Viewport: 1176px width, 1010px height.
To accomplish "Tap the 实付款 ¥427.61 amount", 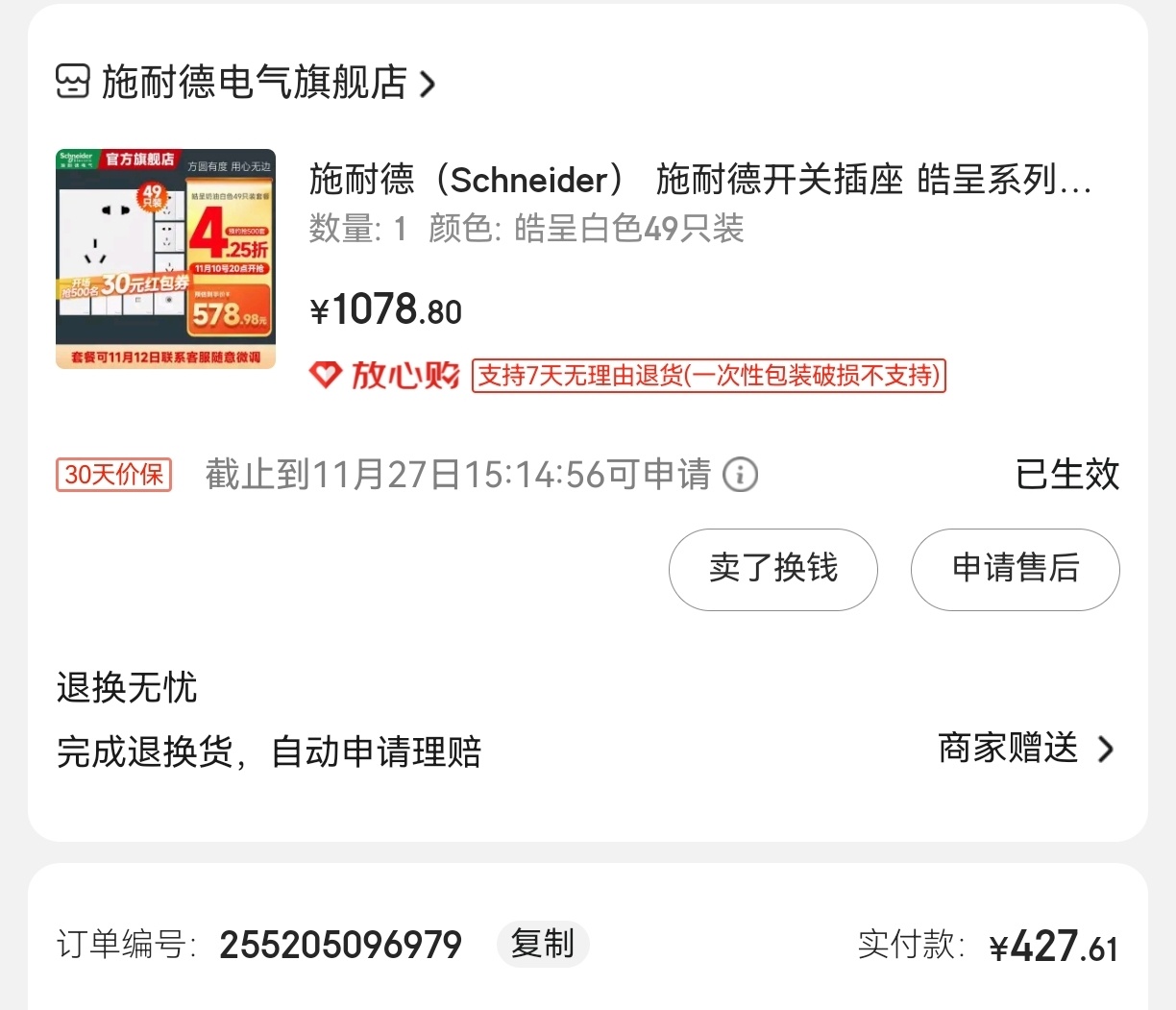I will point(1054,948).
